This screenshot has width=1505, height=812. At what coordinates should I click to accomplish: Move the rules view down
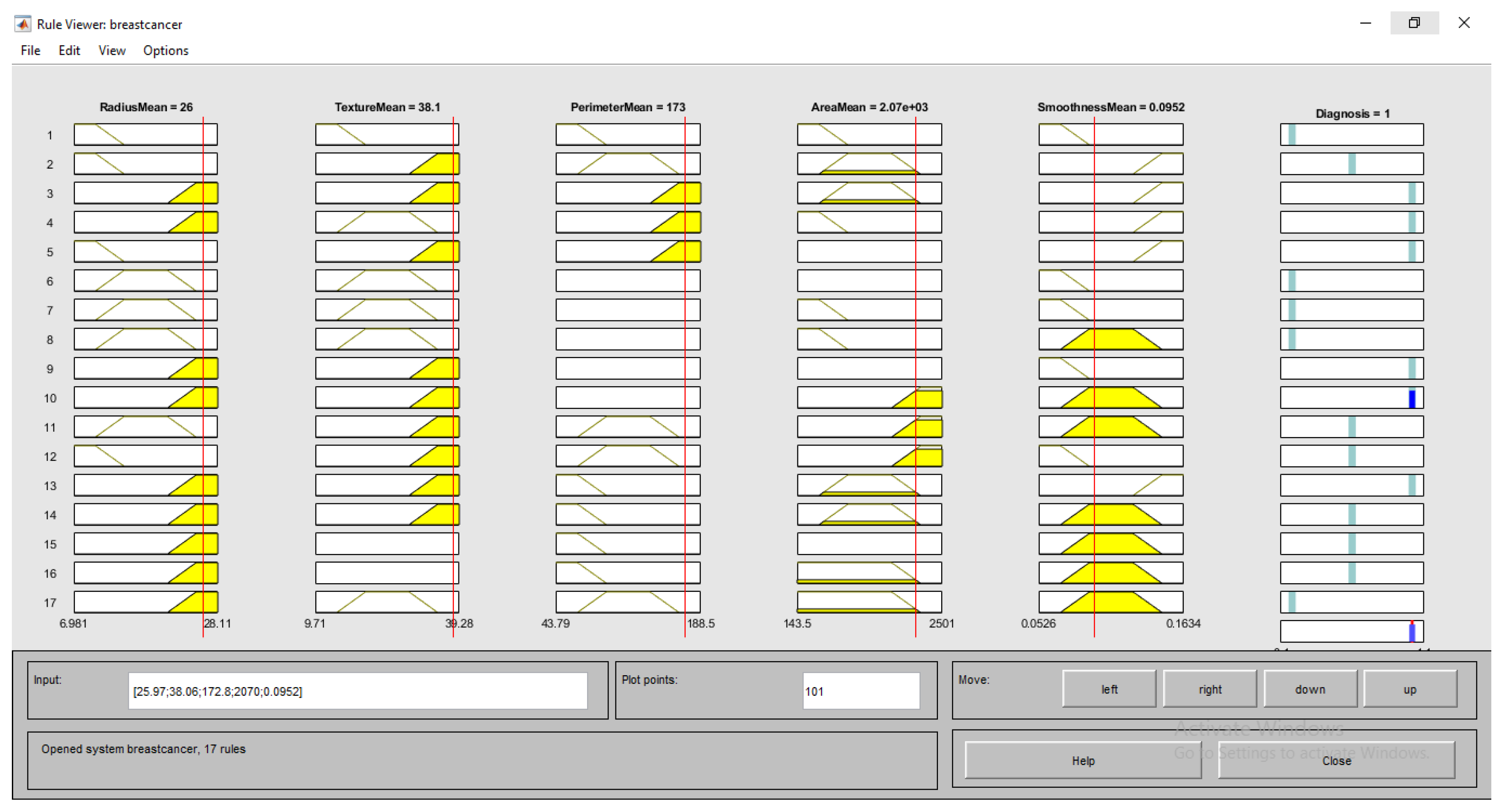[1310, 689]
